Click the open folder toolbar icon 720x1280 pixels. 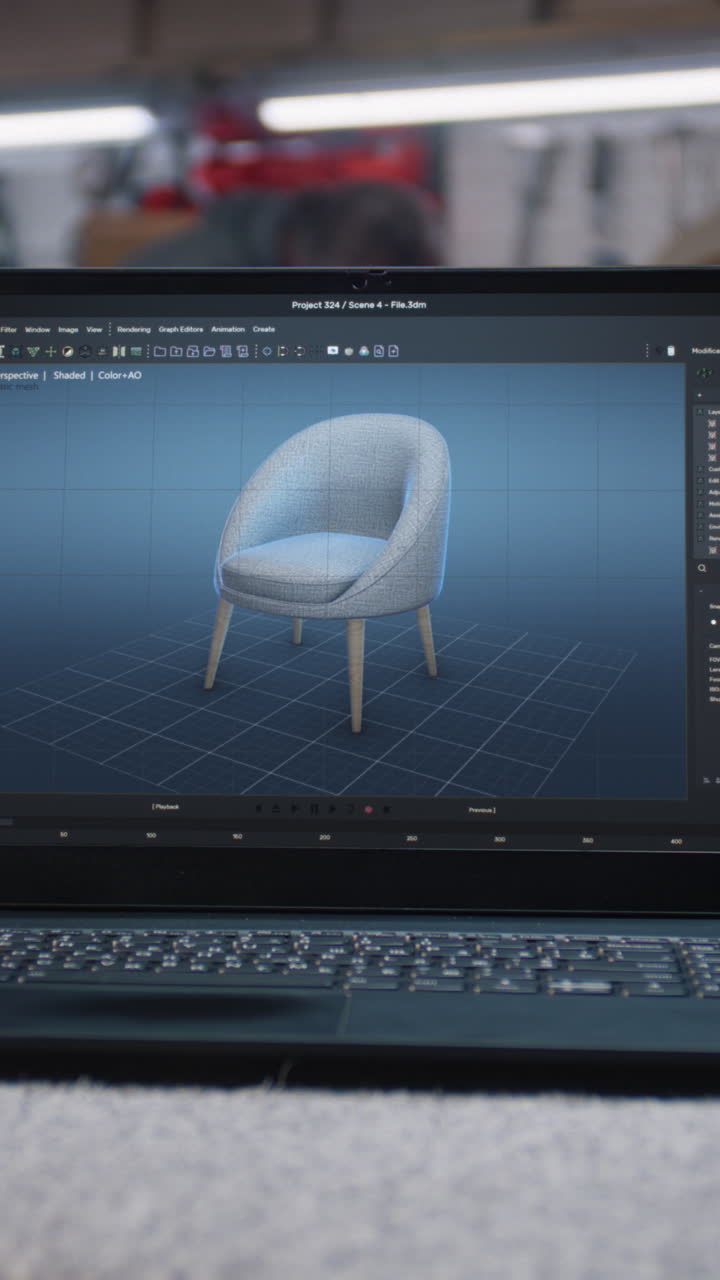[209, 351]
